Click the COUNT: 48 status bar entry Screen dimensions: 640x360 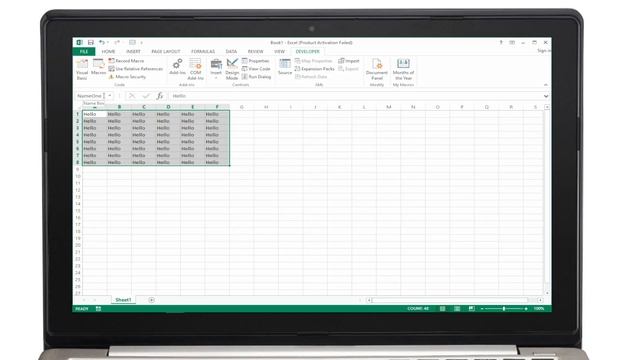tap(418, 309)
